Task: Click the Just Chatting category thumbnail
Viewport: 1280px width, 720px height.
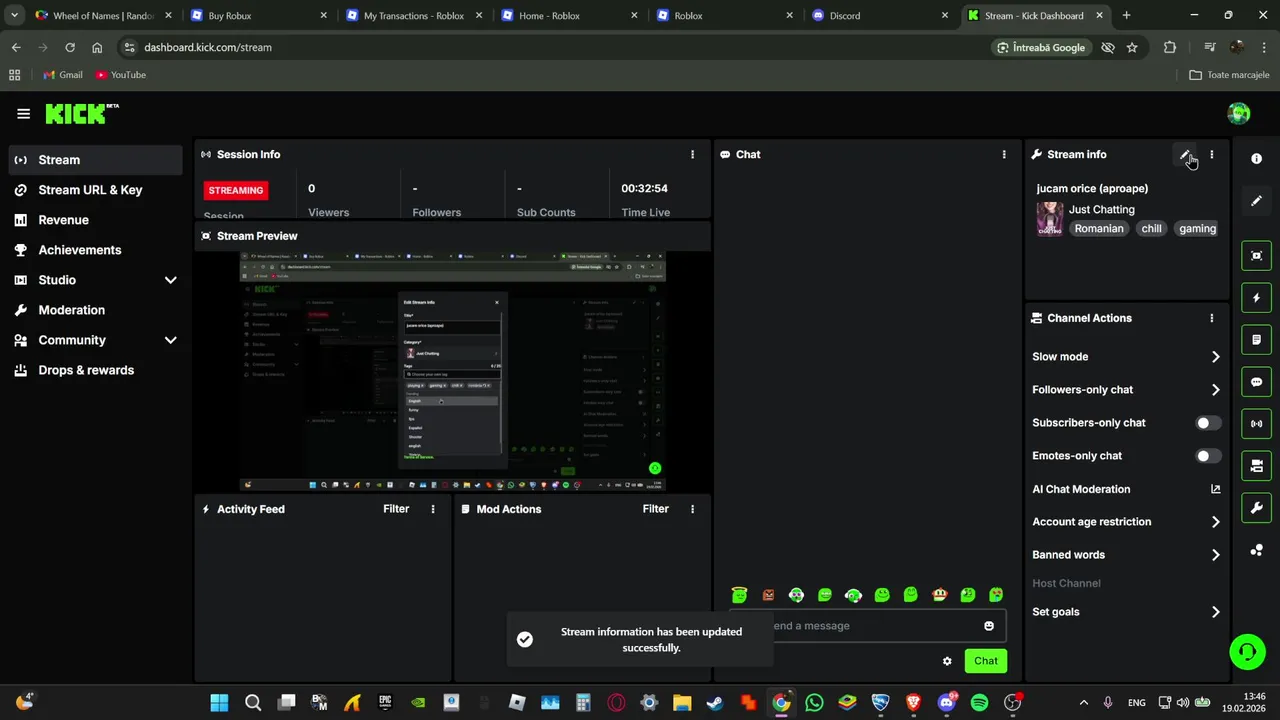Action: point(1050,218)
